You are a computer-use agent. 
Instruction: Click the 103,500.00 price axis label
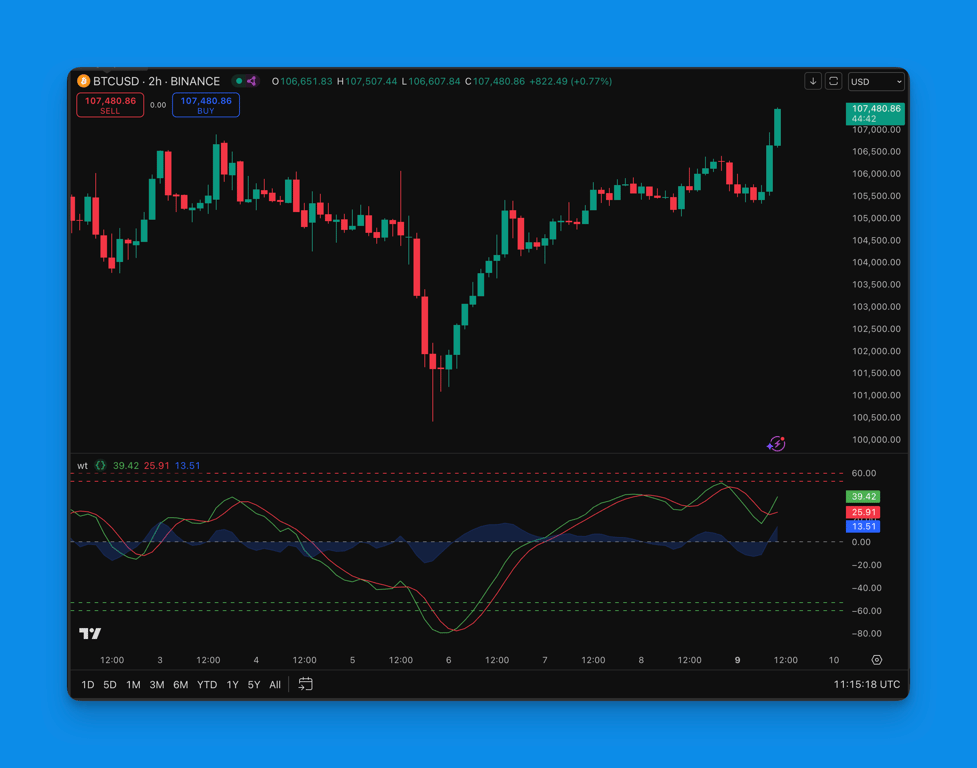[876, 285]
